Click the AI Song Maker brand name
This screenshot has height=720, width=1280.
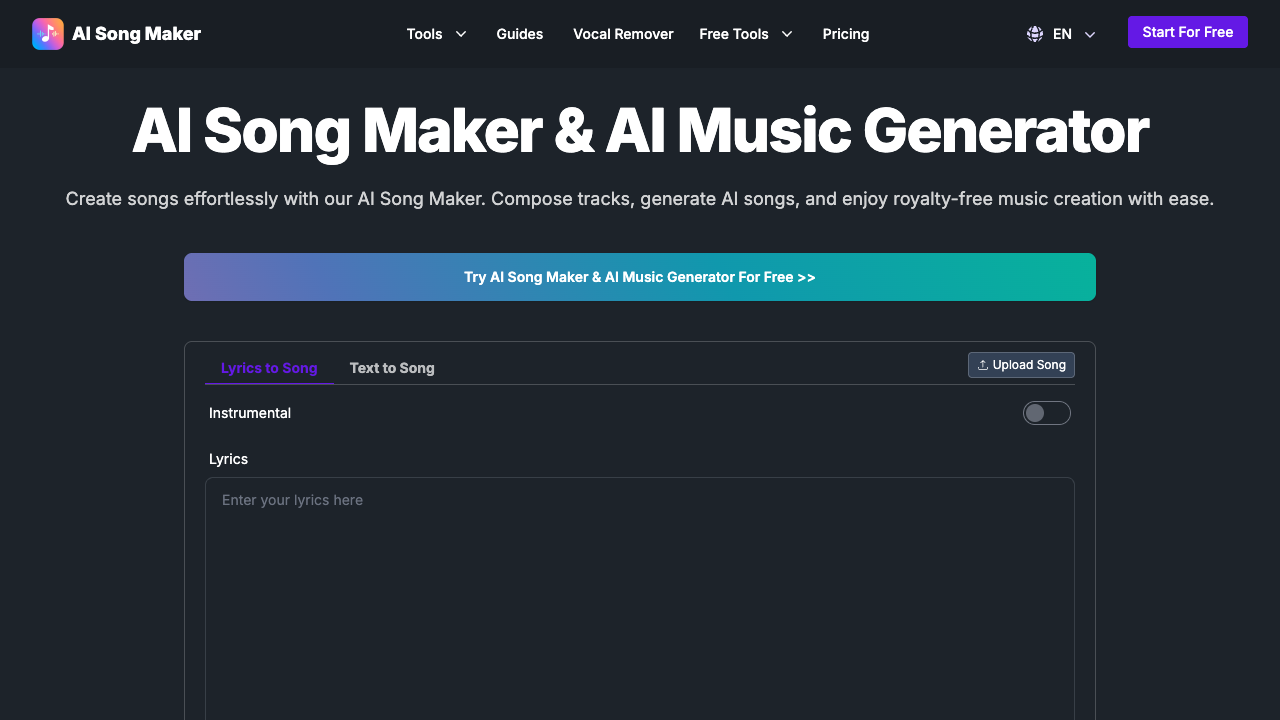pyautogui.click(x=136, y=34)
